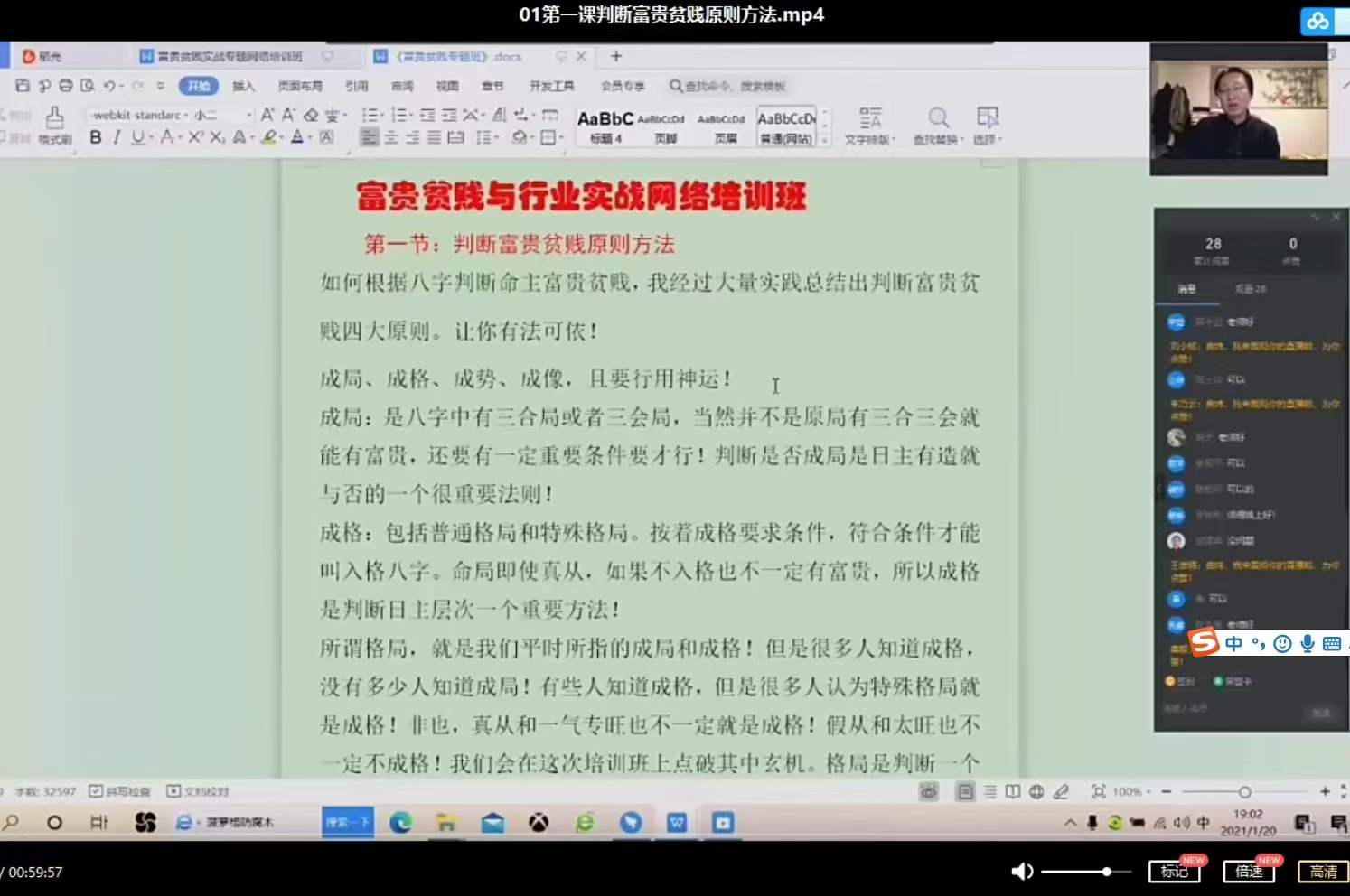Image resolution: width=1350 pixels, height=896 pixels.
Task: Mute the video player speaker
Action: point(1021,872)
